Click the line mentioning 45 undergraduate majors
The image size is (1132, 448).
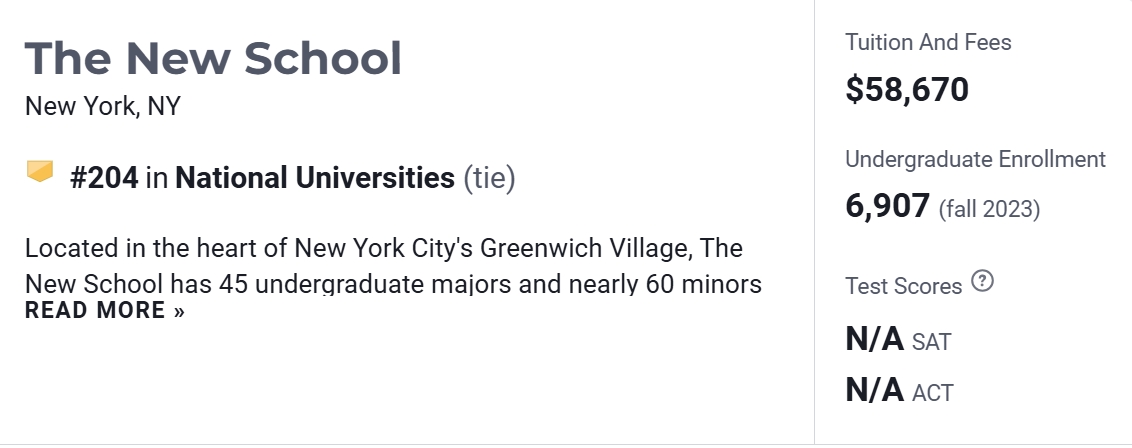click(x=393, y=284)
